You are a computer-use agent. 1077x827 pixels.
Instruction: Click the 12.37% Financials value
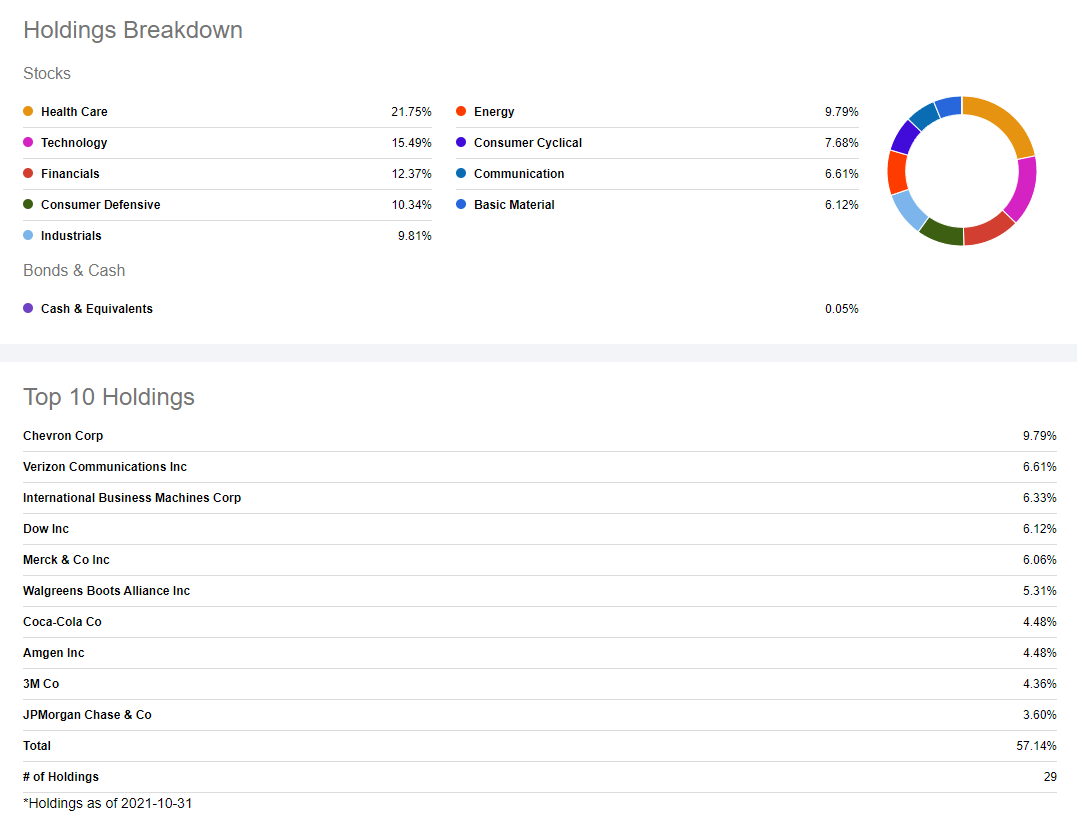pyautogui.click(x=411, y=174)
